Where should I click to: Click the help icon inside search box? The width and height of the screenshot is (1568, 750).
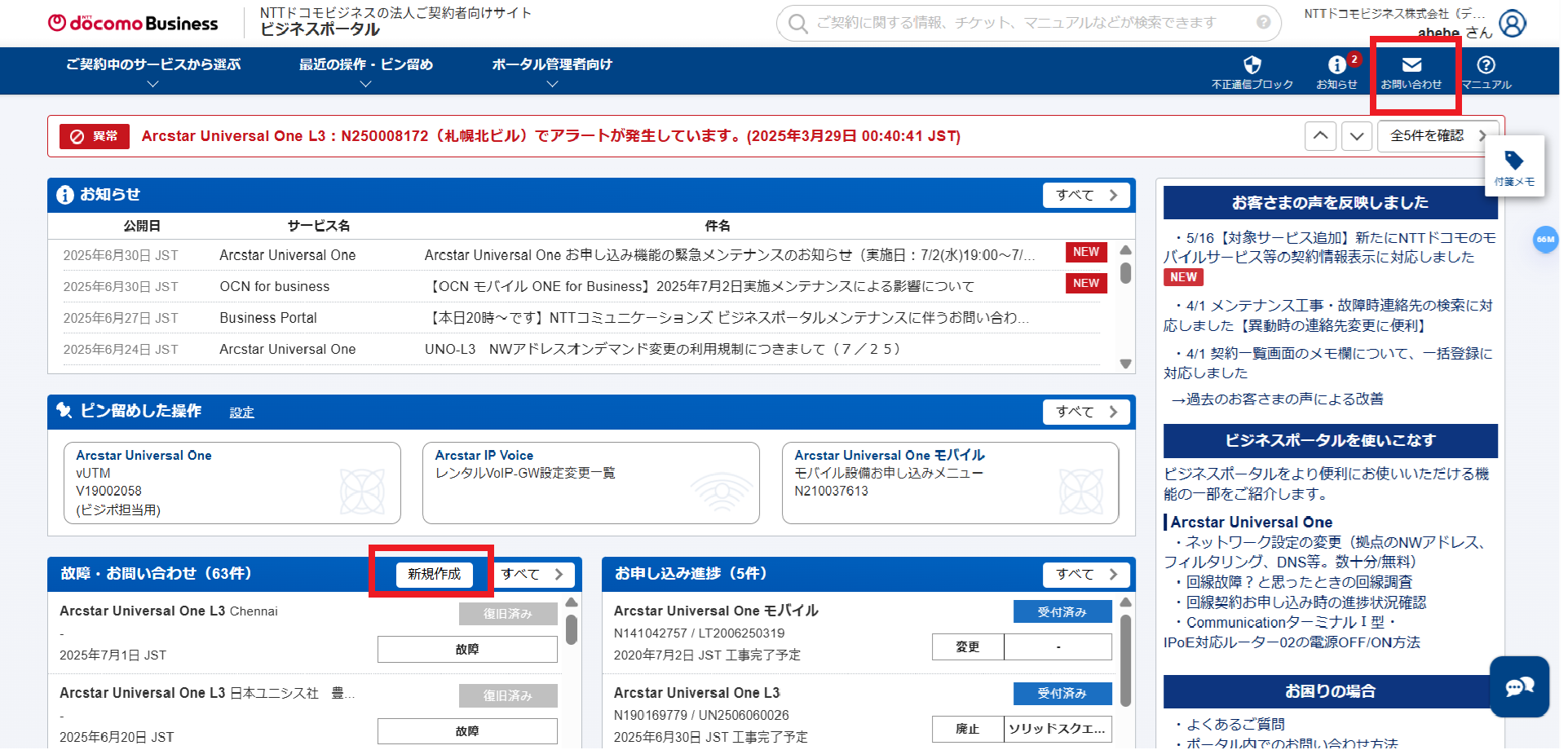[x=1263, y=23]
